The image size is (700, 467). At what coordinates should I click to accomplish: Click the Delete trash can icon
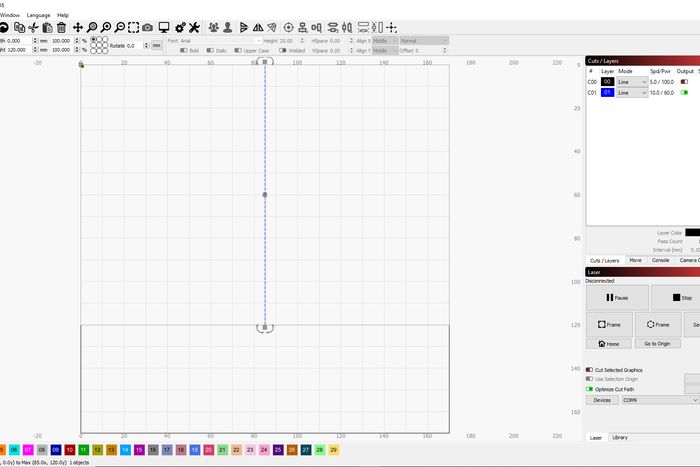(61, 27)
